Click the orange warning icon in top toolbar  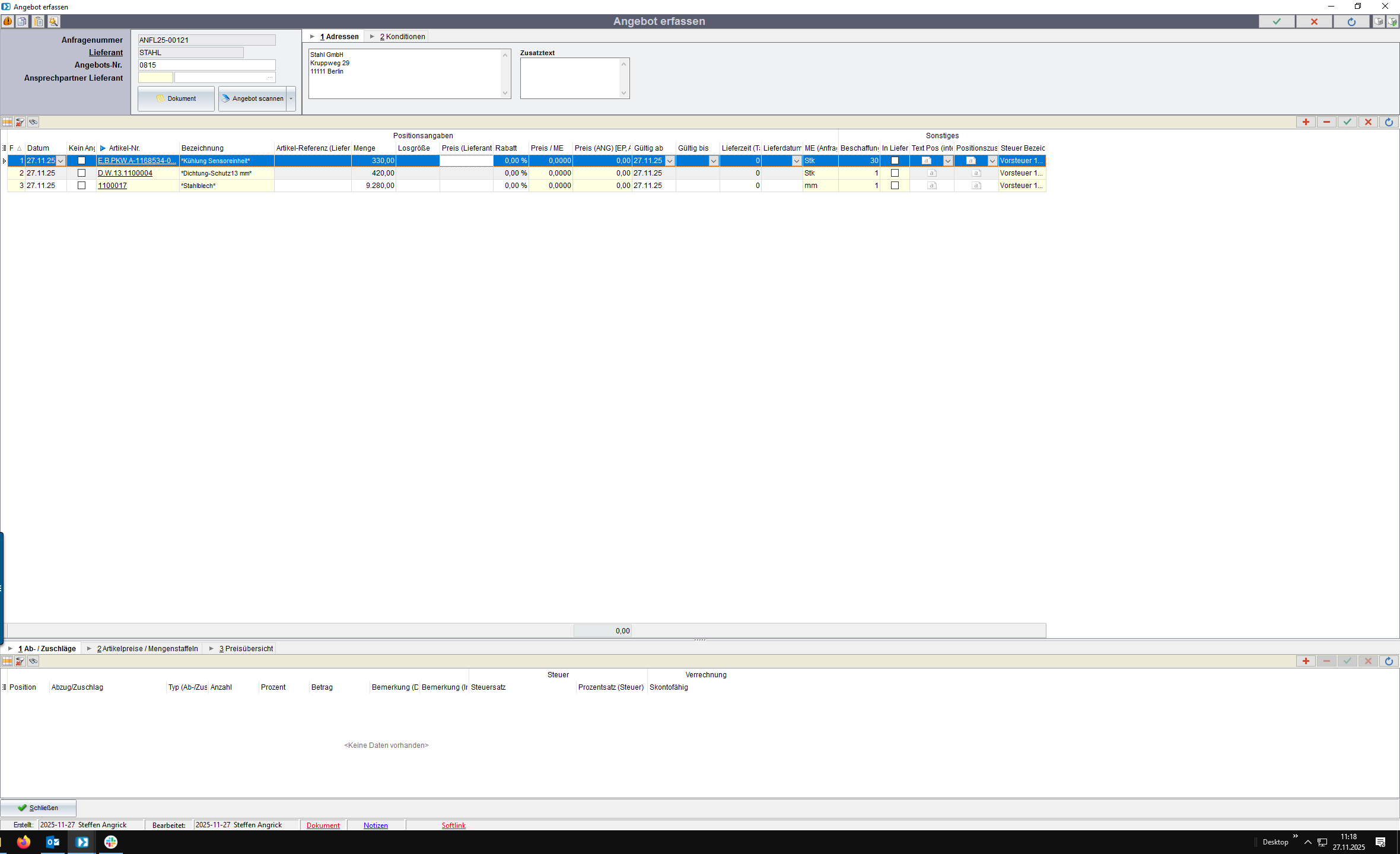click(x=8, y=21)
